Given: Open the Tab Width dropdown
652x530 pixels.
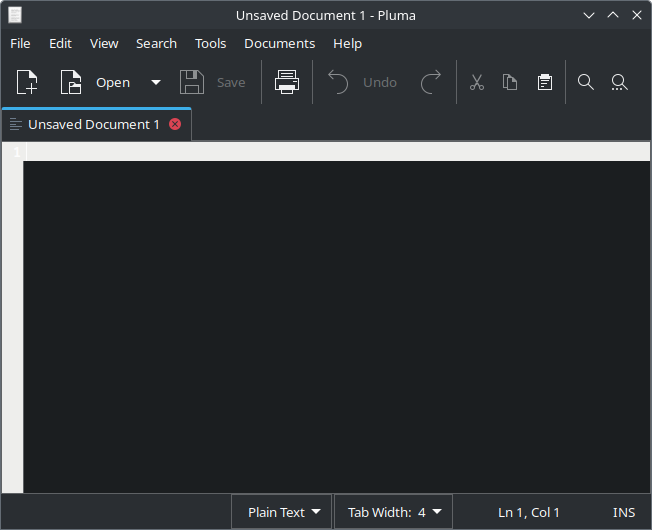Looking at the screenshot, I should point(394,512).
